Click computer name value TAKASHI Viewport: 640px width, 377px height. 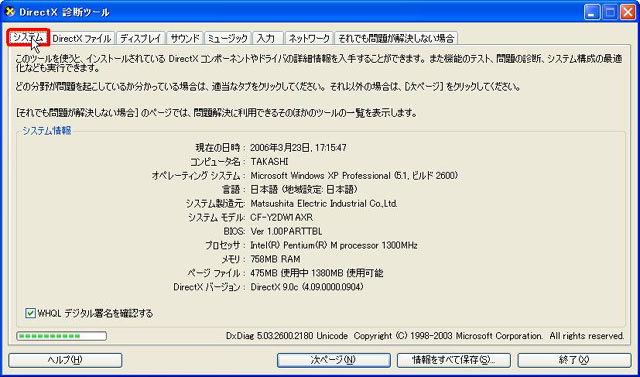[269, 162]
